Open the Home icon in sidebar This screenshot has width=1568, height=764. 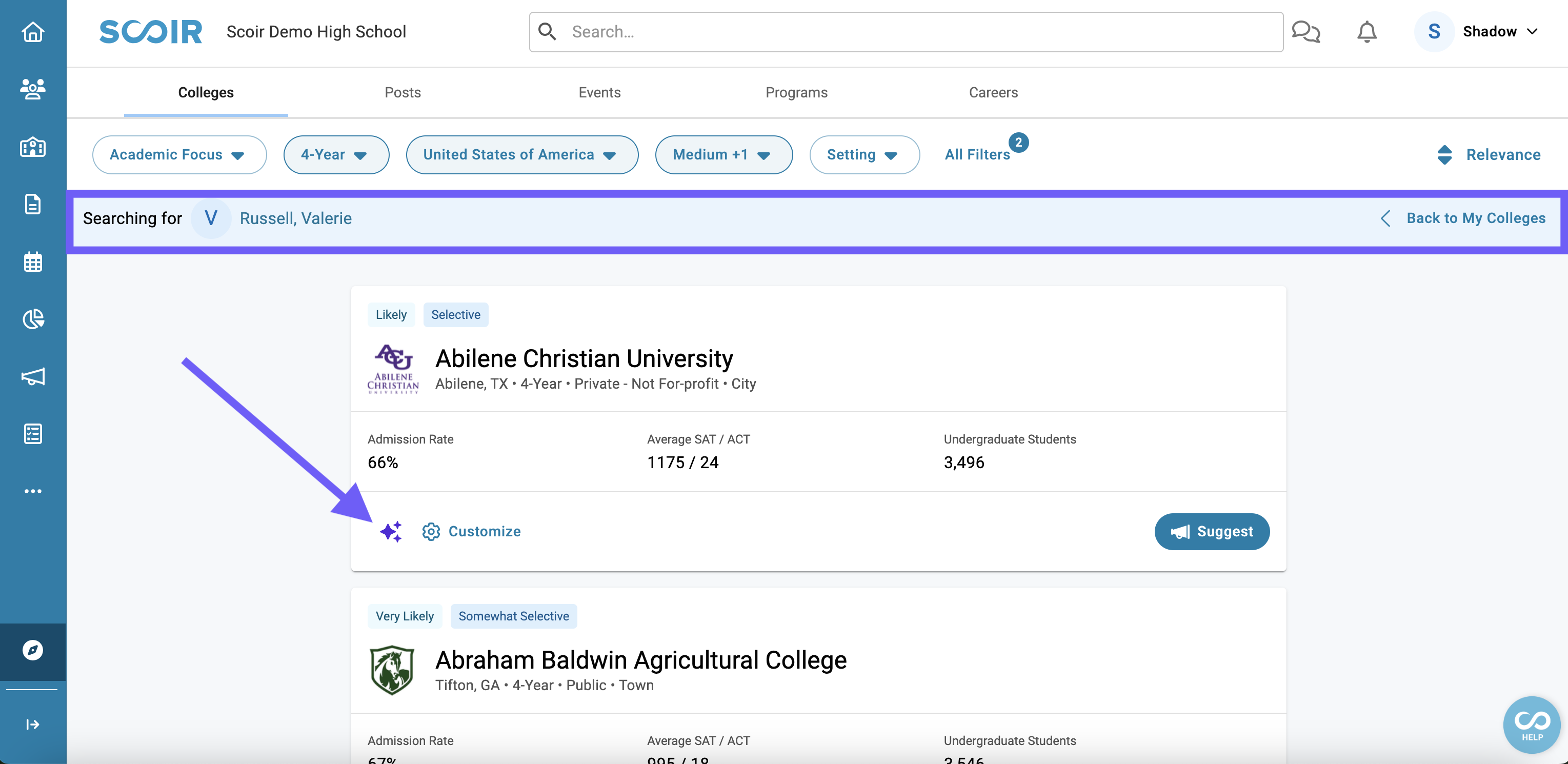coord(33,32)
